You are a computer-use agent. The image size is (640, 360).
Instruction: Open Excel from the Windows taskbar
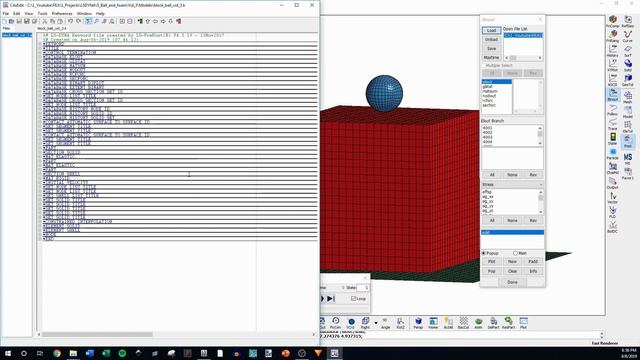(x=106, y=353)
